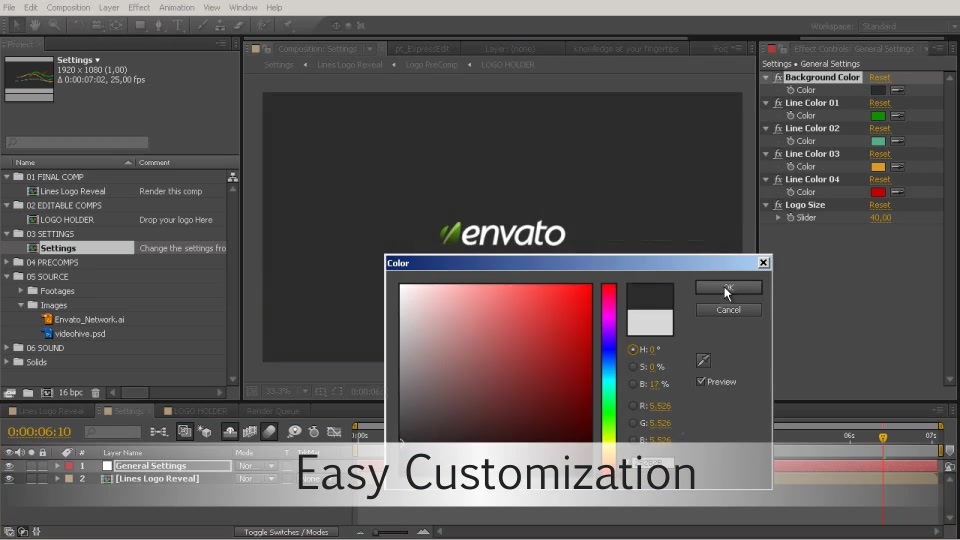Select the Type tool
The image size is (960, 540).
[x=178, y=25]
